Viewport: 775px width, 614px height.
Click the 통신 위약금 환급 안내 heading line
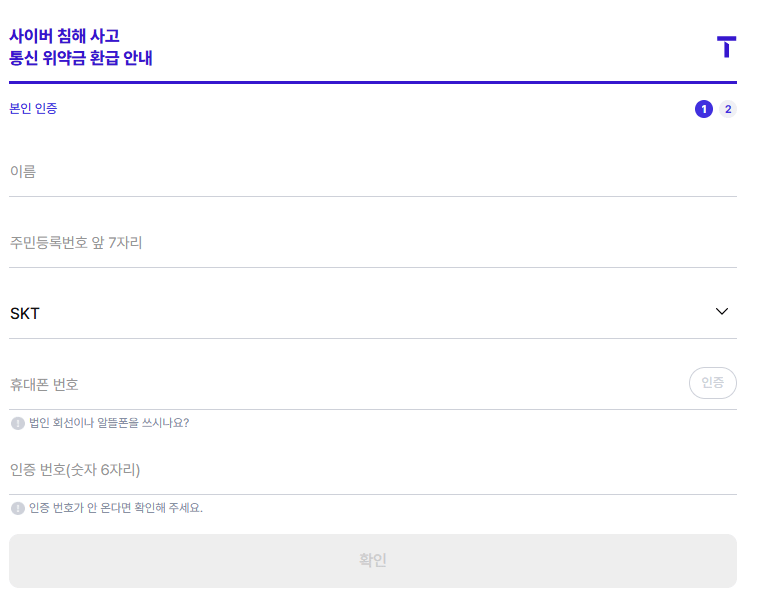(x=81, y=58)
